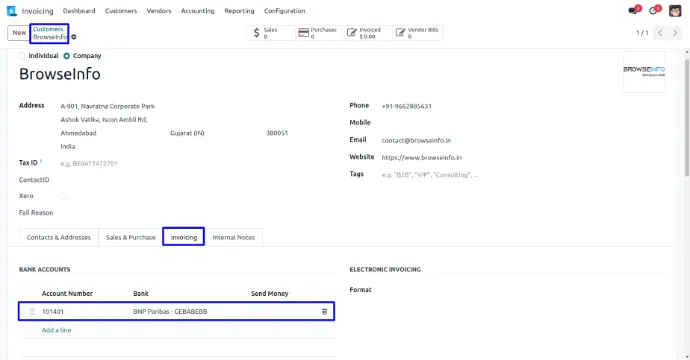
Task: Select the Company radio option
Action: 66,56
